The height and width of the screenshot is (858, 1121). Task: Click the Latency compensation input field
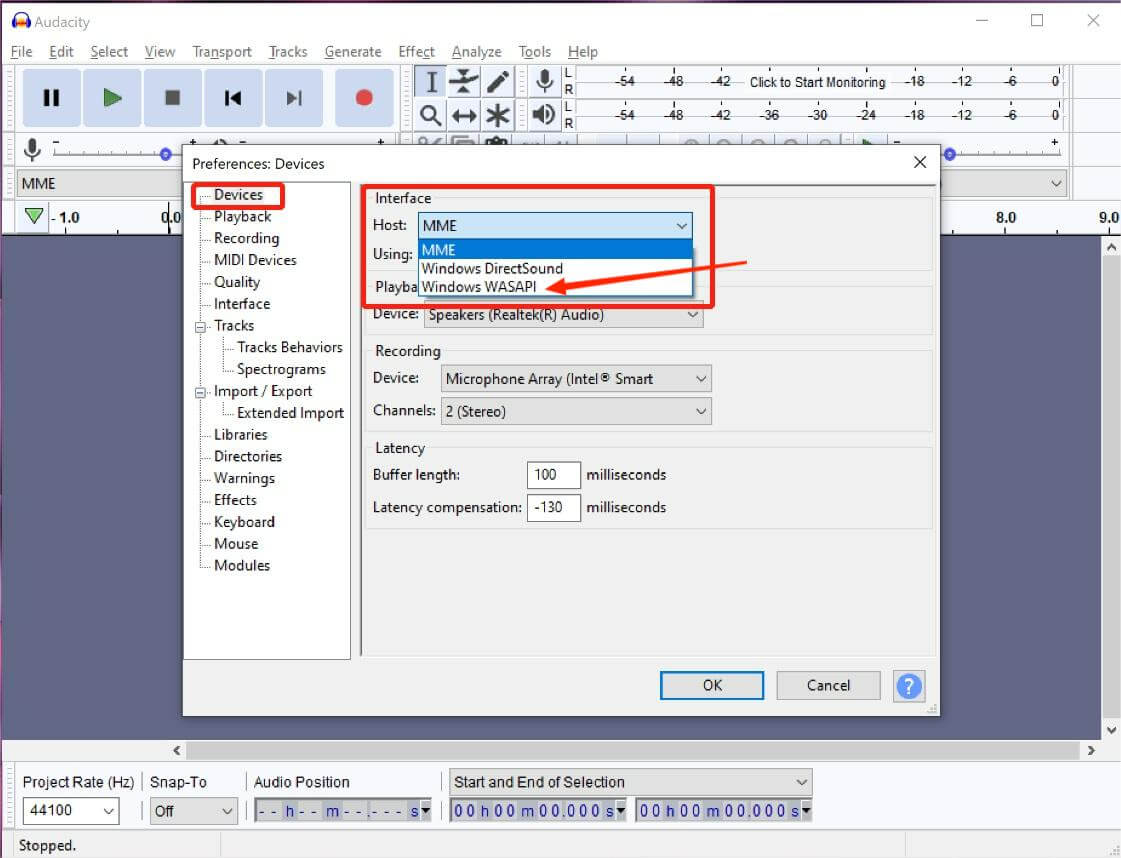(x=553, y=508)
